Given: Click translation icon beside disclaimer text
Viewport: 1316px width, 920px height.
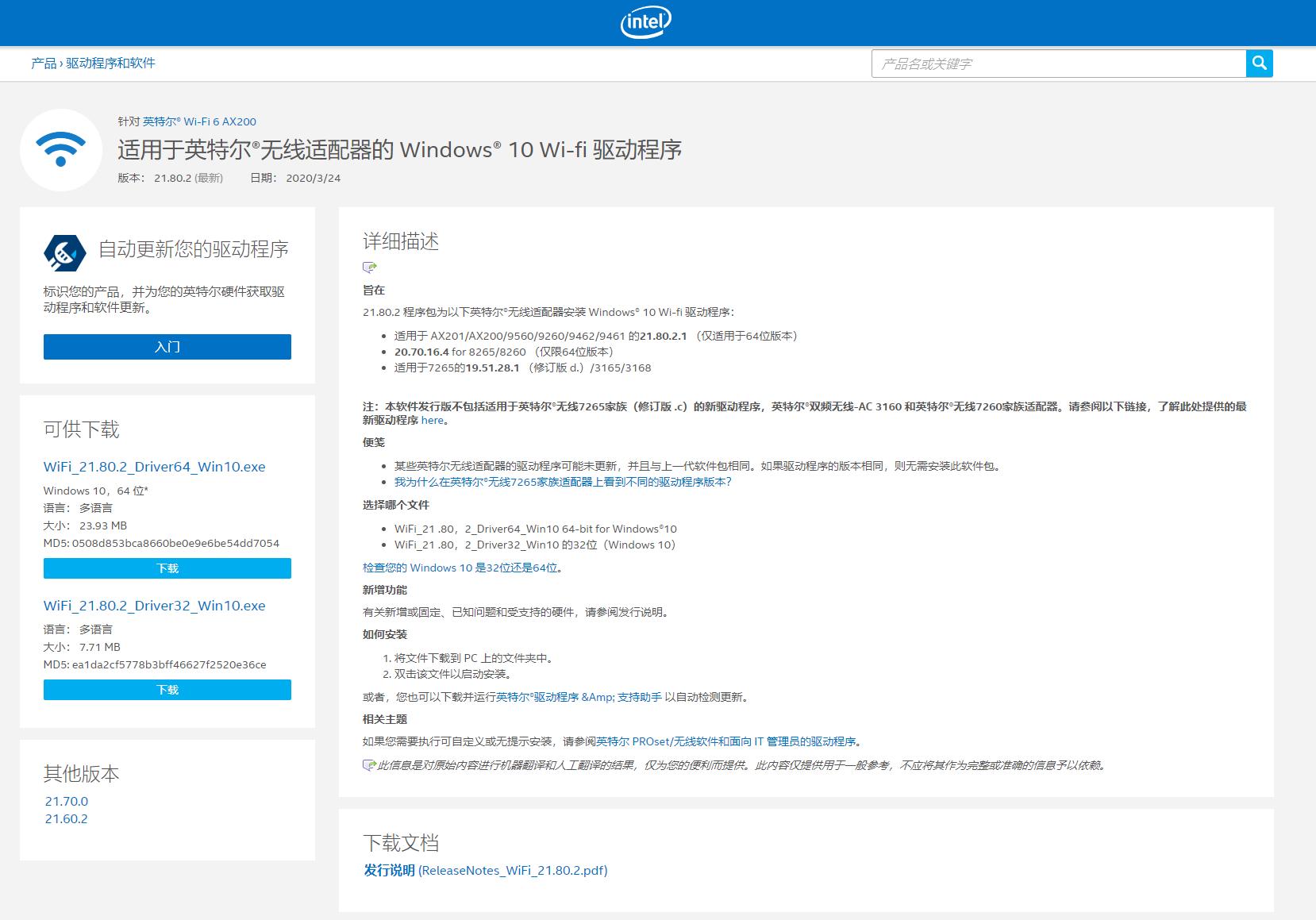Looking at the screenshot, I should coord(368,765).
